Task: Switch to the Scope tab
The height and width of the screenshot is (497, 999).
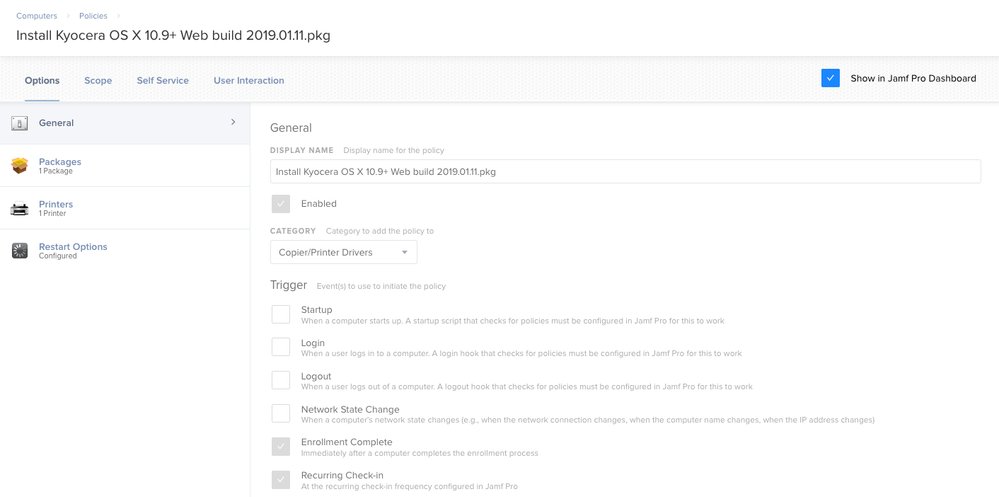Action: click(x=98, y=80)
